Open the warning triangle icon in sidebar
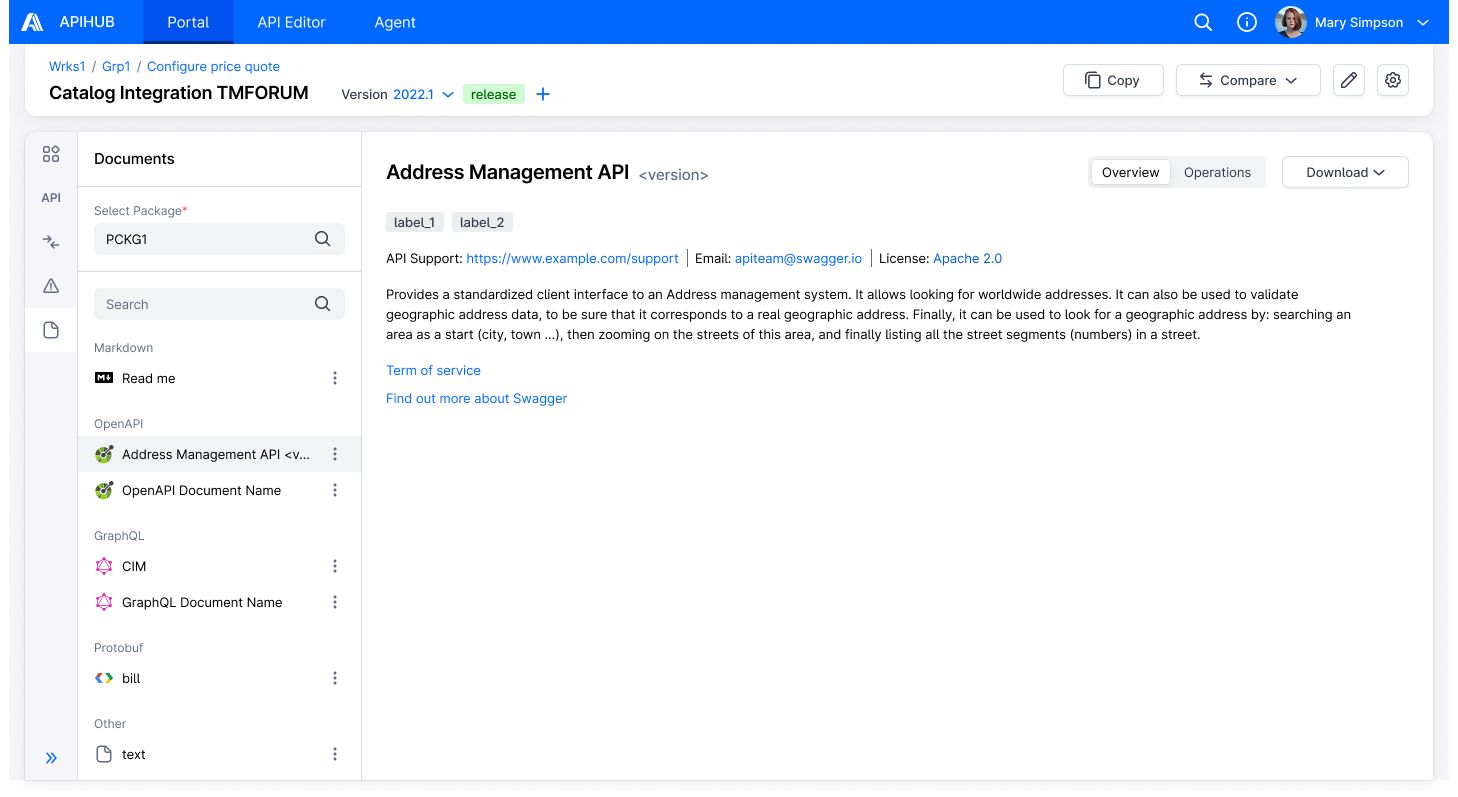Viewport: 1458px width, 797px height. (51, 286)
